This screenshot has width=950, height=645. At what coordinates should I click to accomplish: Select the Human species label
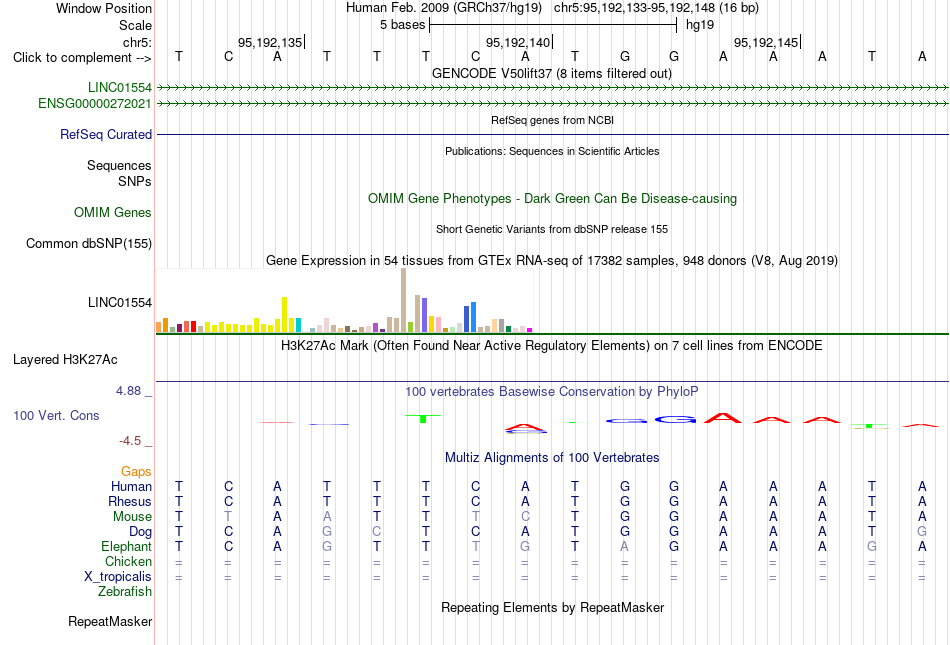click(131, 486)
